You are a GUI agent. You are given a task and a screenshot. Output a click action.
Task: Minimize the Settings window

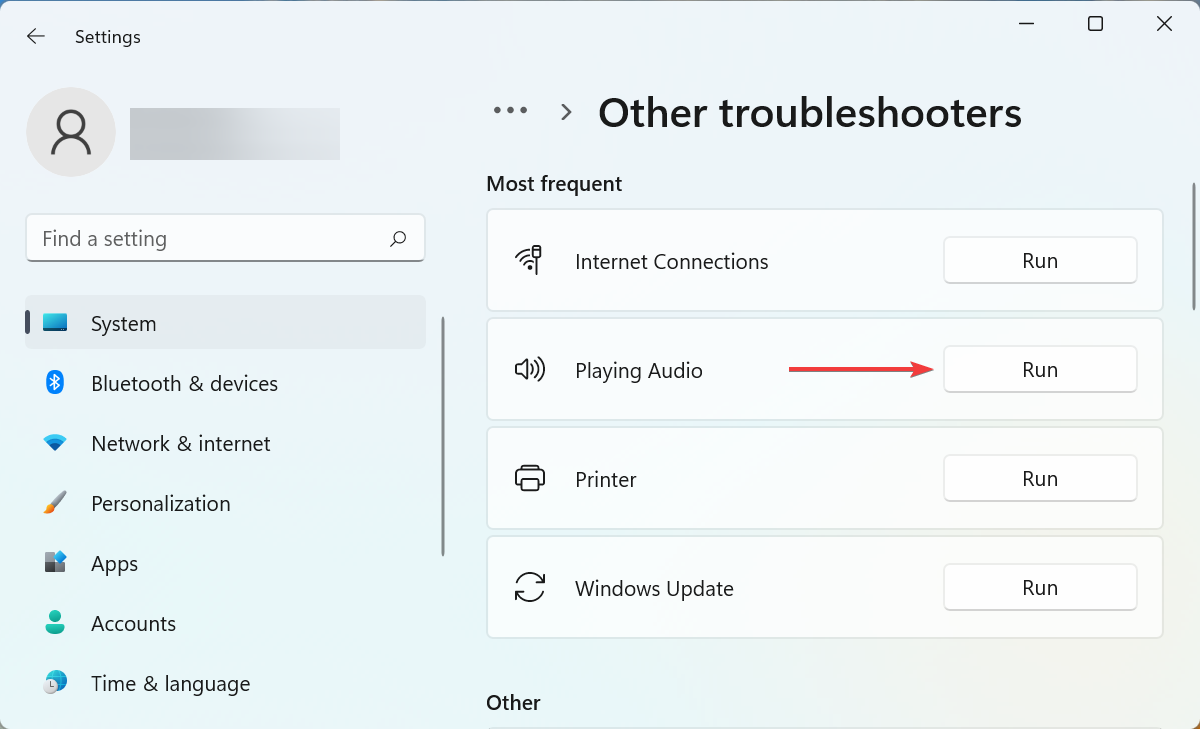coord(1026,24)
